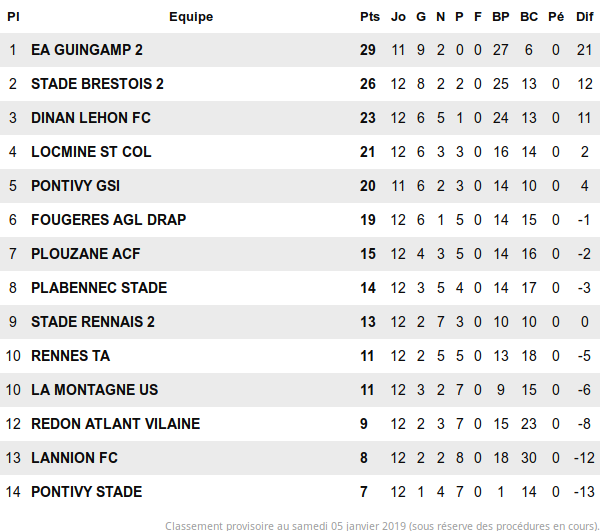The image size is (600, 531).
Task: Select STADE RENNAIS 2 team name
Action: (93, 322)
